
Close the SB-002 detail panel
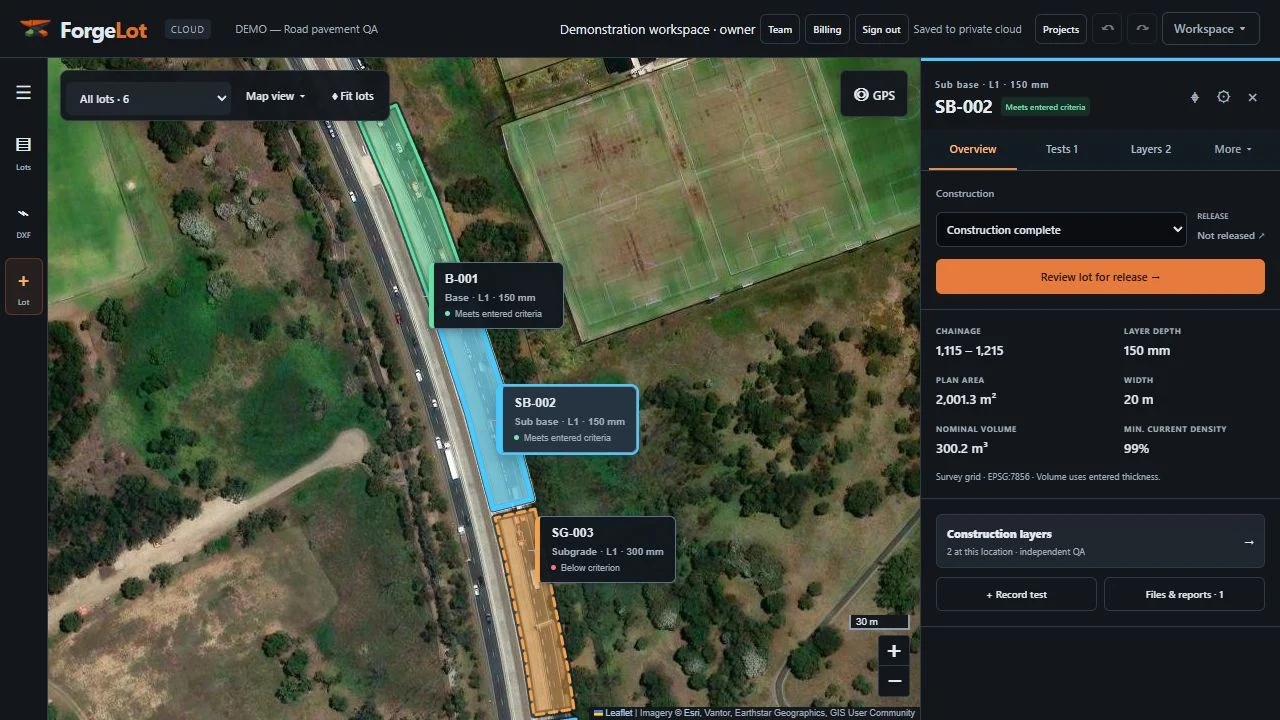(x=1252, y=97)
